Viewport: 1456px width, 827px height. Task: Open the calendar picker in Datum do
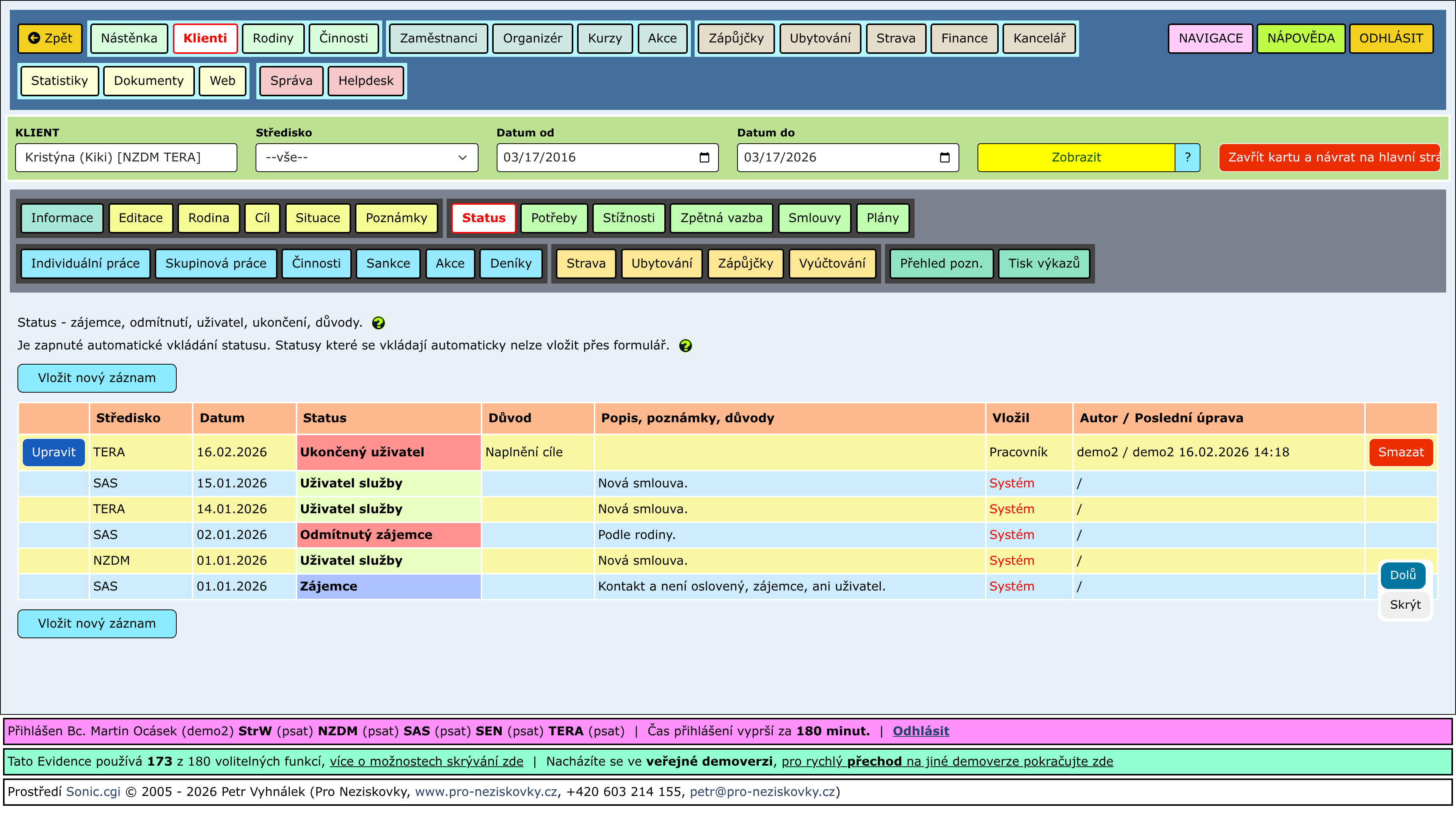(945, 157)
